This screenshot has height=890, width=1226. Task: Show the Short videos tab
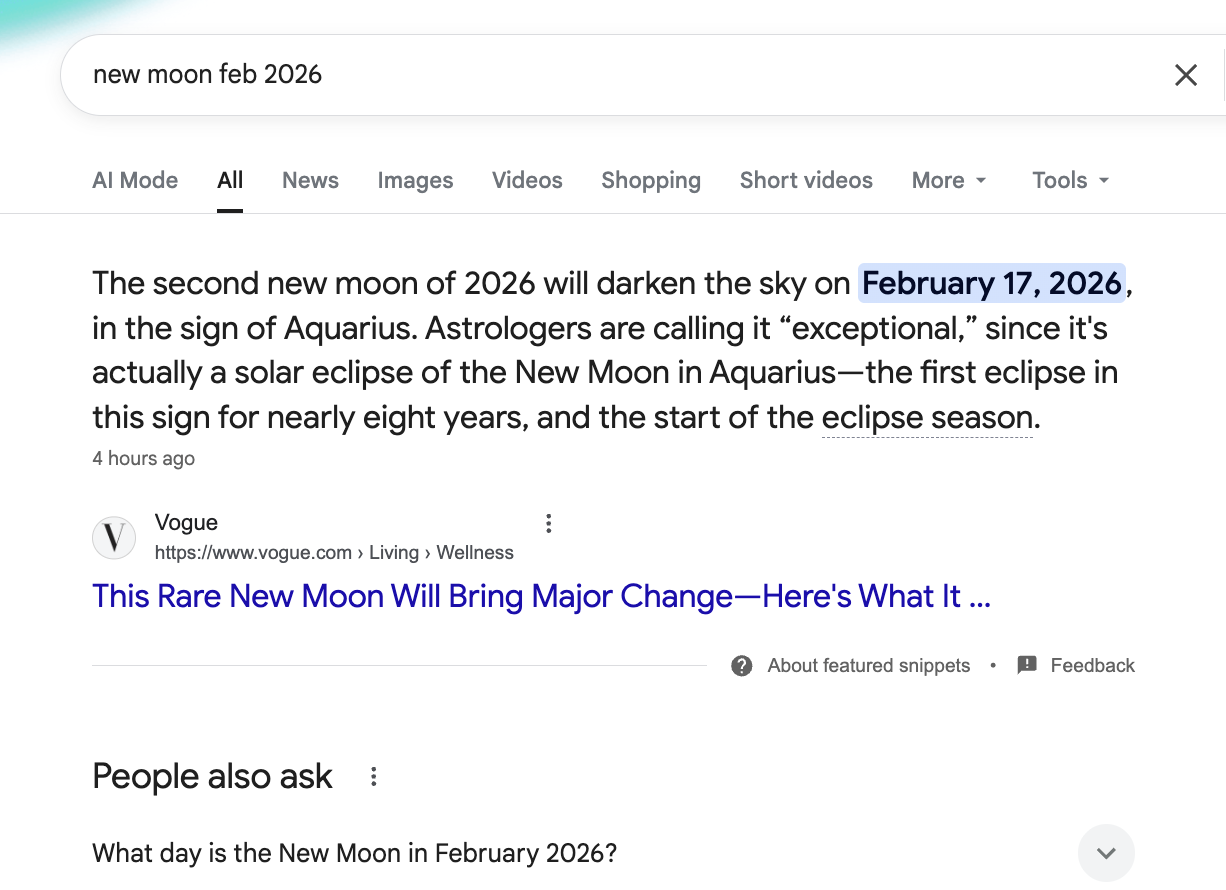(806, 181)
